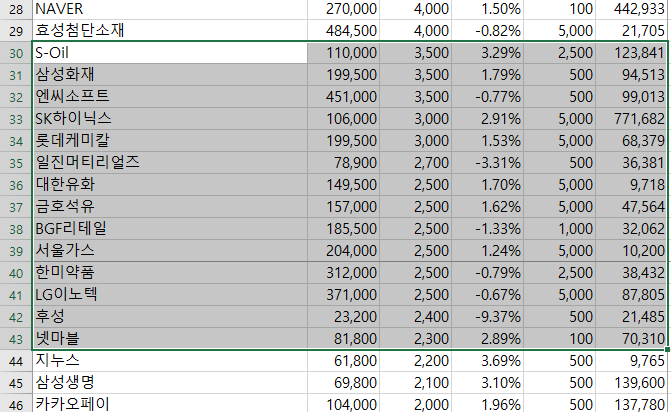Click the price cell 106,000

click(x=343, y=119)
